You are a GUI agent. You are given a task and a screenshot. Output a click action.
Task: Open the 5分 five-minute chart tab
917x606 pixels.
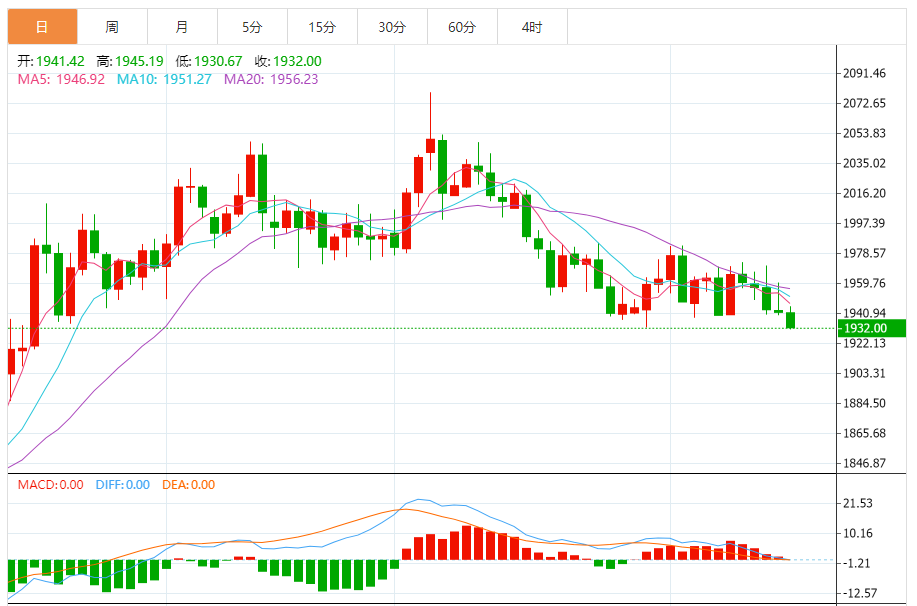tap(253, 27)
